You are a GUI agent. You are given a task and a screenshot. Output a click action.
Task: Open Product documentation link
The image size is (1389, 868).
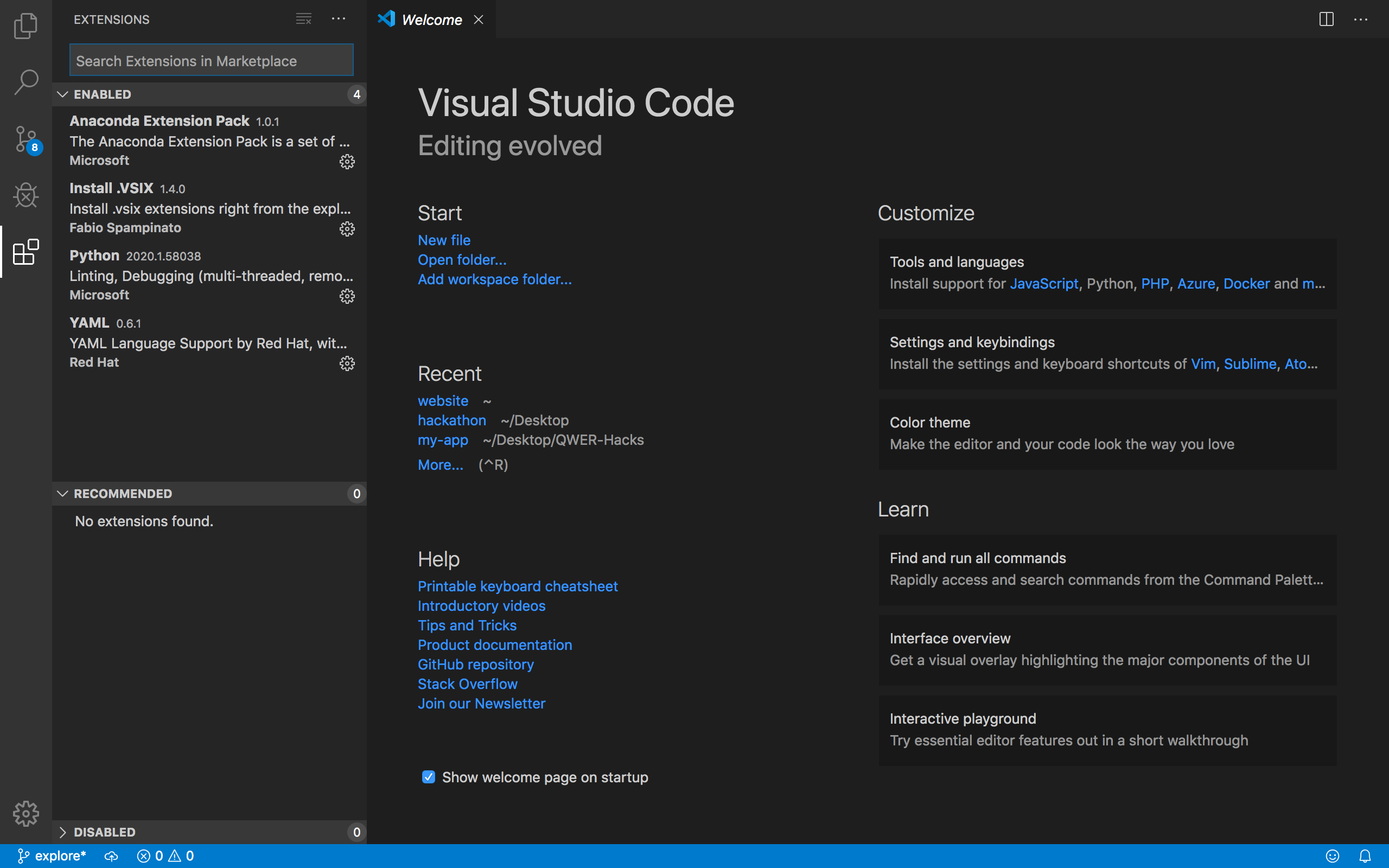pos(495,644)
